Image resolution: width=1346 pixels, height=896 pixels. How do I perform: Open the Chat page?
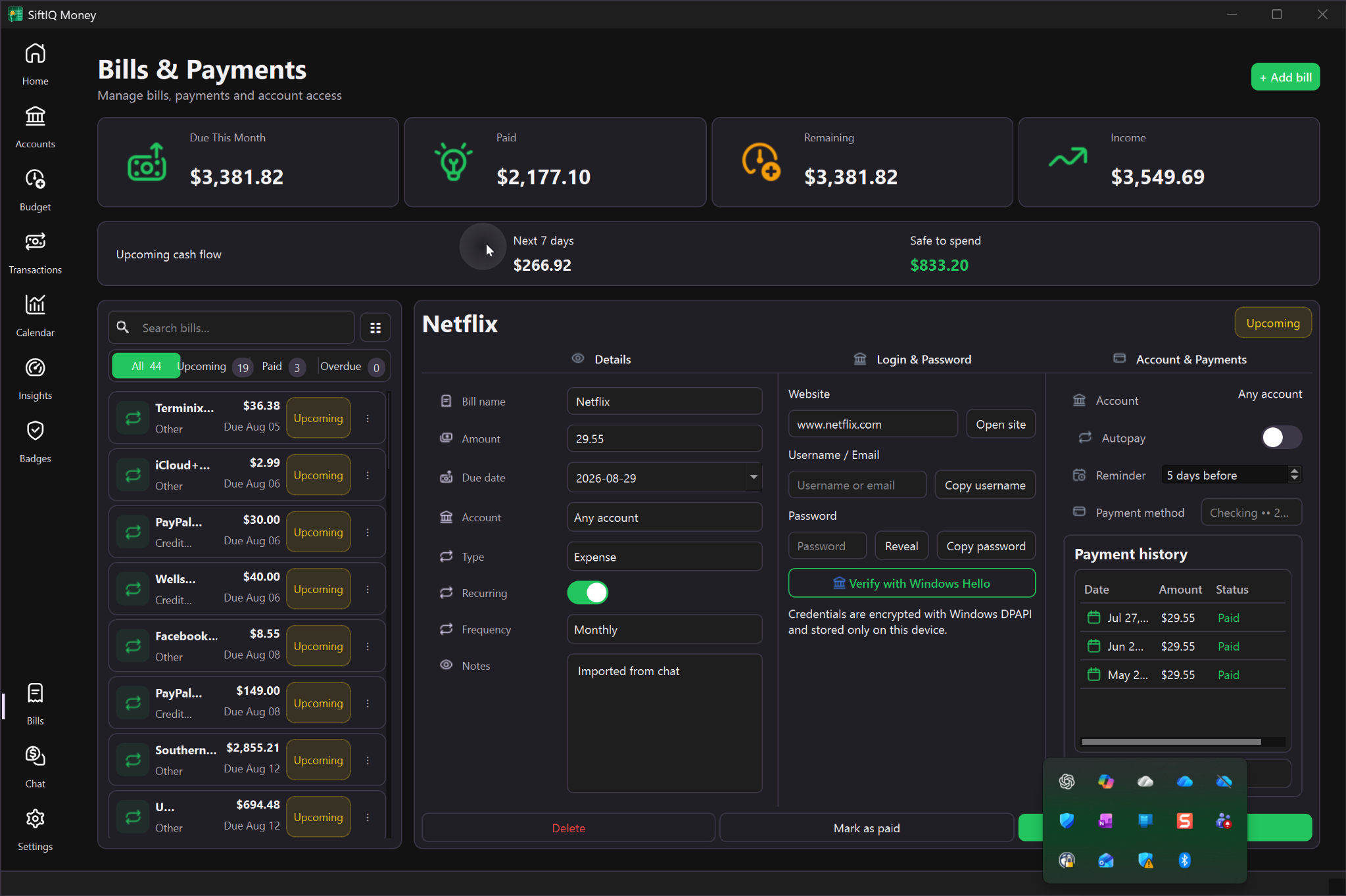pos(35,768)
